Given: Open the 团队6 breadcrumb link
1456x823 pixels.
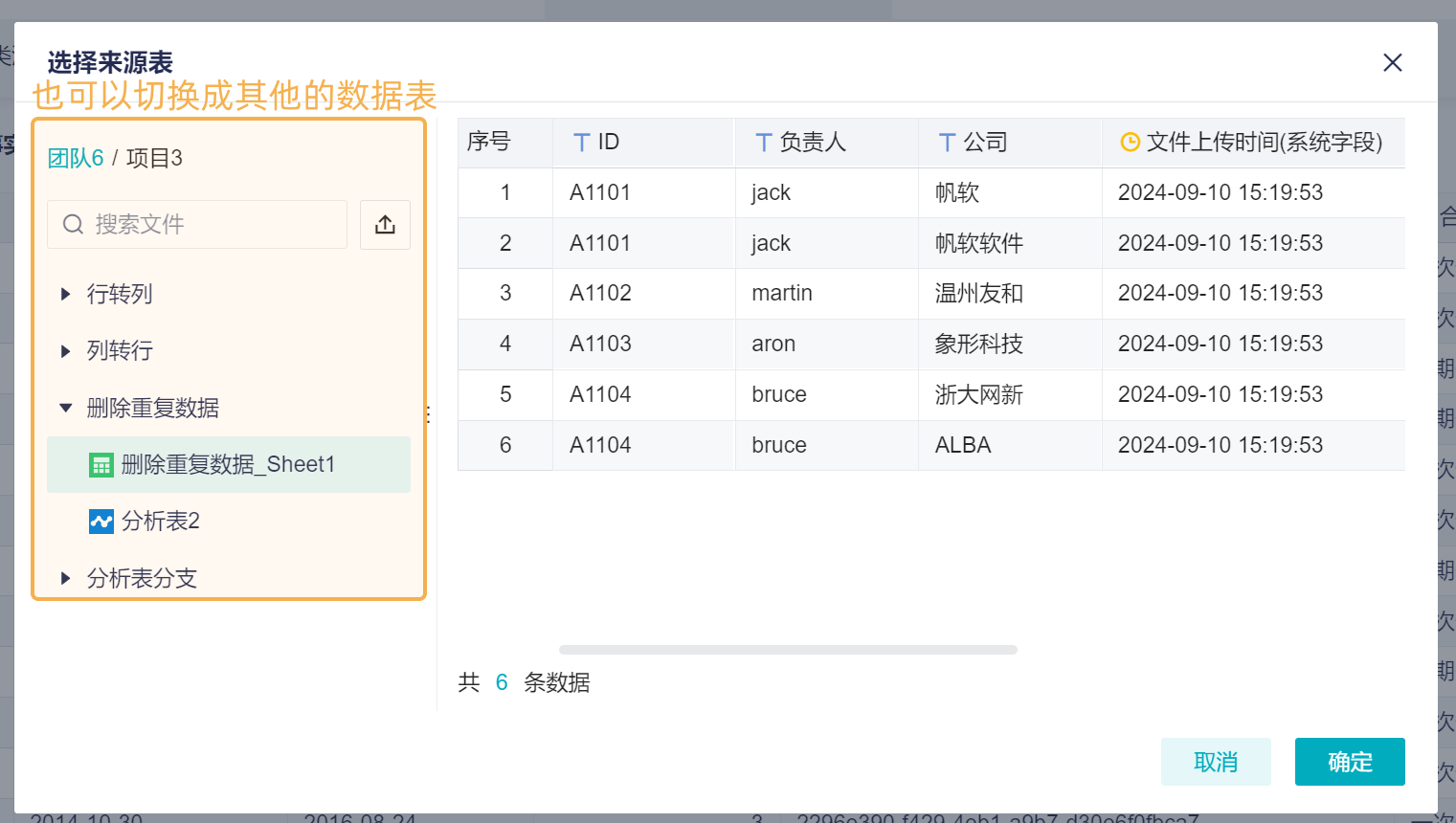Looking at the screenshot, I should tap(76, 158).
